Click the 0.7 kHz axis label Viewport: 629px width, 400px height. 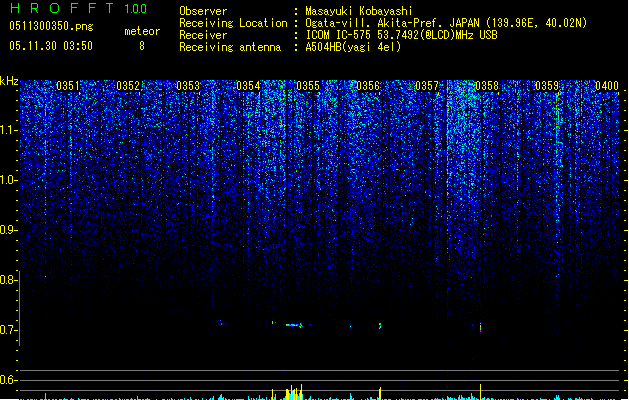point(8,330)
